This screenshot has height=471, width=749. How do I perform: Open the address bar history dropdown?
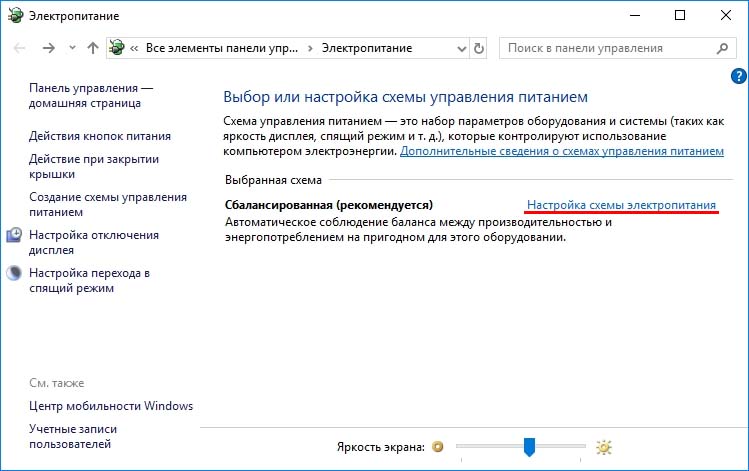461,48
